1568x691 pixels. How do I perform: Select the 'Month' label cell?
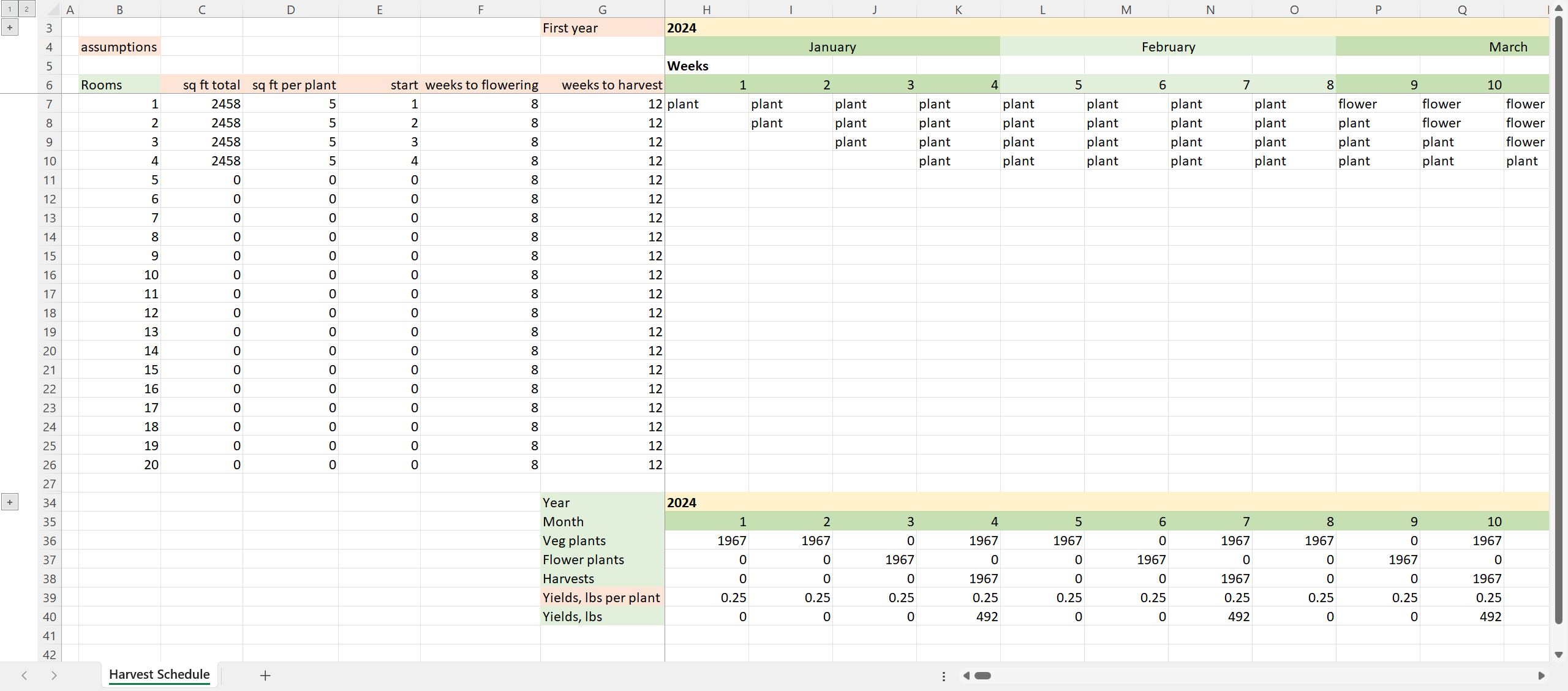click(x=603, y=521)
